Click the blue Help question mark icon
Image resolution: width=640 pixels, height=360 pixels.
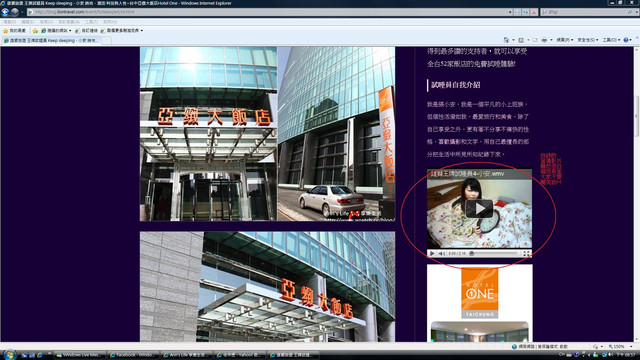click(626, 40)
